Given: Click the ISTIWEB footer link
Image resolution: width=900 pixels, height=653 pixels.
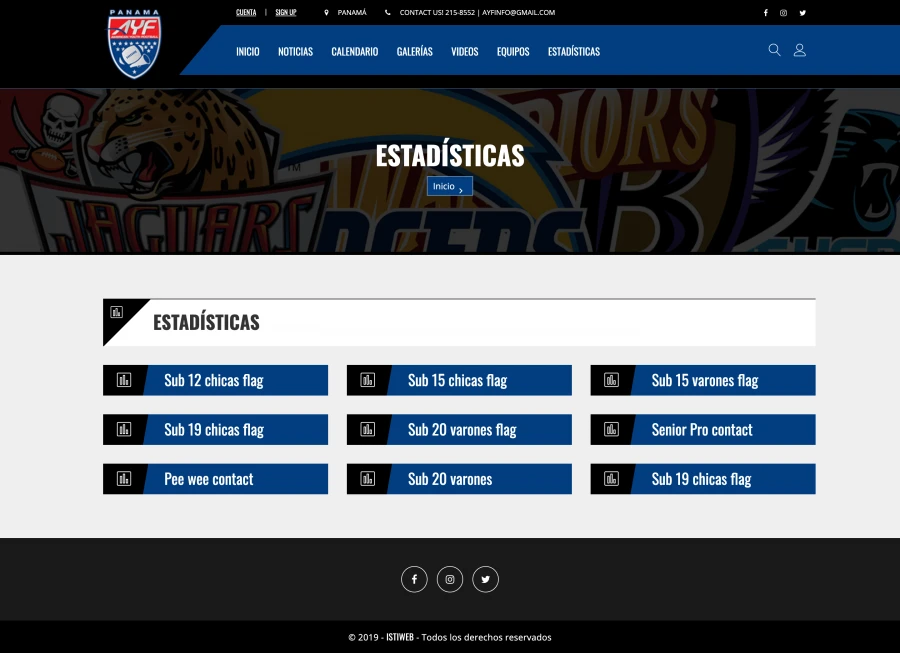Looking at the screenshot, I should click(x=400, y=637).
